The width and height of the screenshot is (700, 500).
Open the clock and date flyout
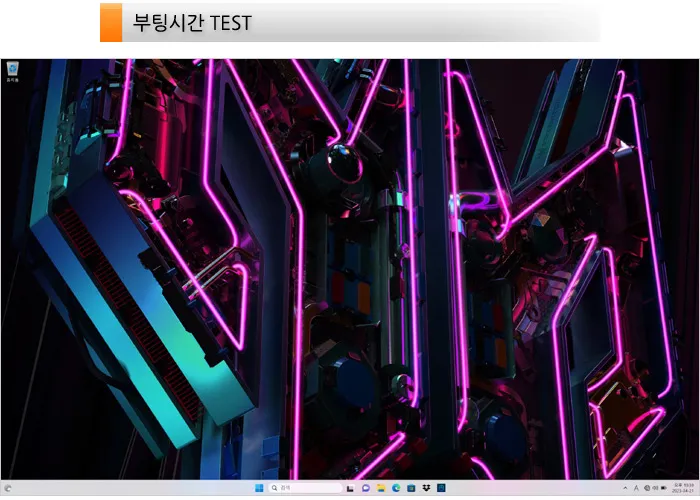(683, 488)
